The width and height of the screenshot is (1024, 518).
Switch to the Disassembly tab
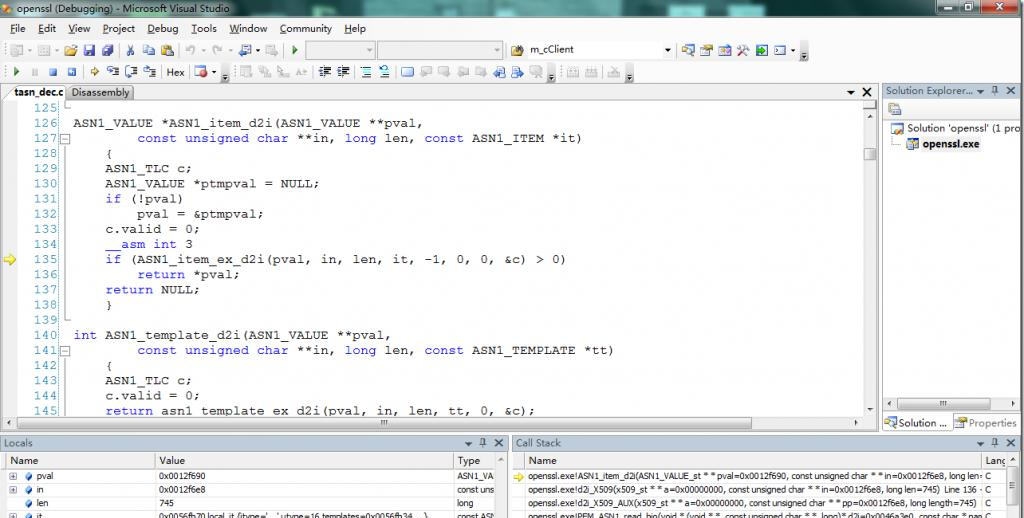100,92
